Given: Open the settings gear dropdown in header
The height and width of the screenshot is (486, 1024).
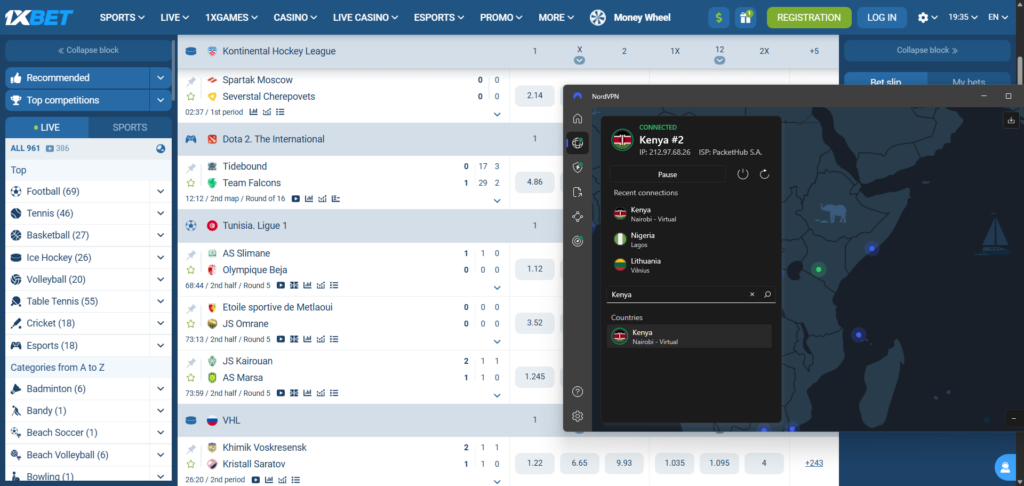Looking at the screenshot, I should 927,18.
